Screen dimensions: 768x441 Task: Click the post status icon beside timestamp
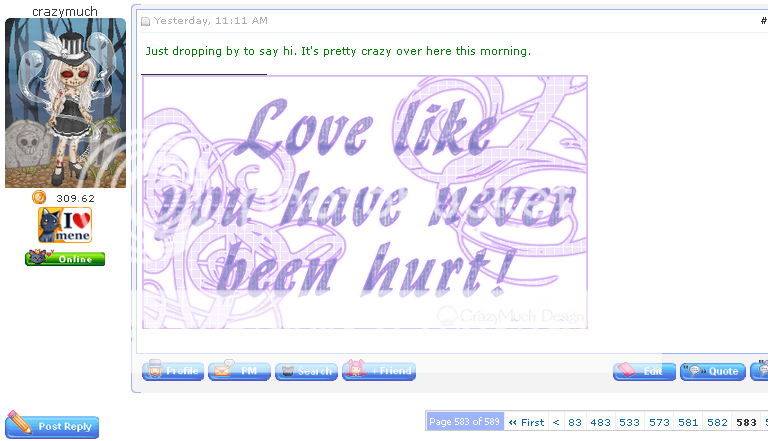point(145,21)
